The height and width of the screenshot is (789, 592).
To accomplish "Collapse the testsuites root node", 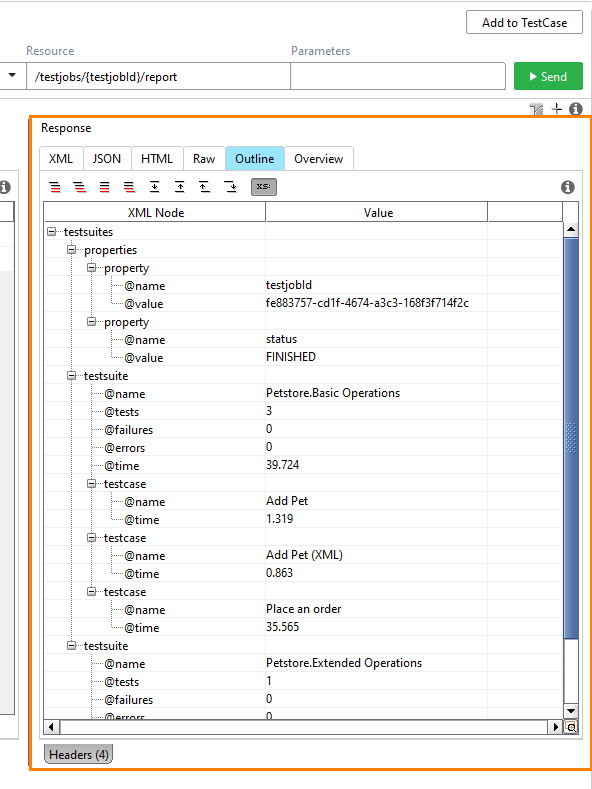I will point(51,232).
